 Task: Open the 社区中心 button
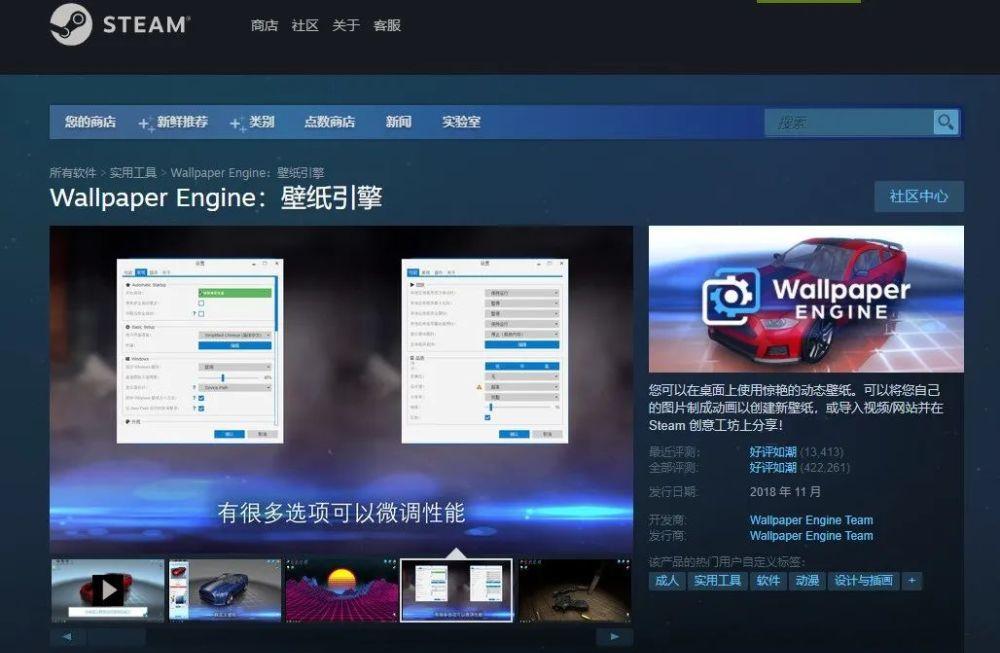pos(919,196)
